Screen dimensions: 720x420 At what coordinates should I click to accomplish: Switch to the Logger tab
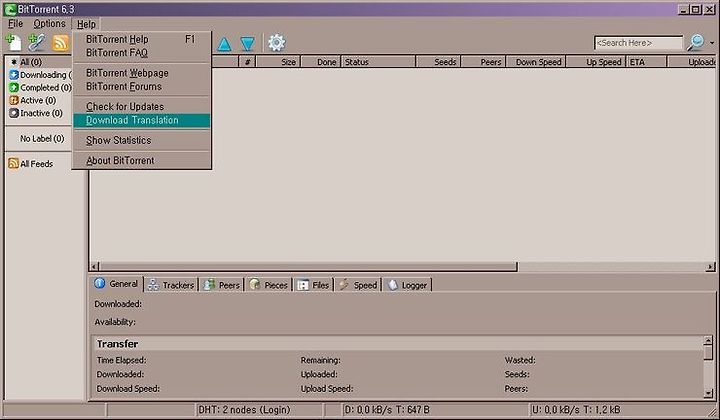pos(407,285)
